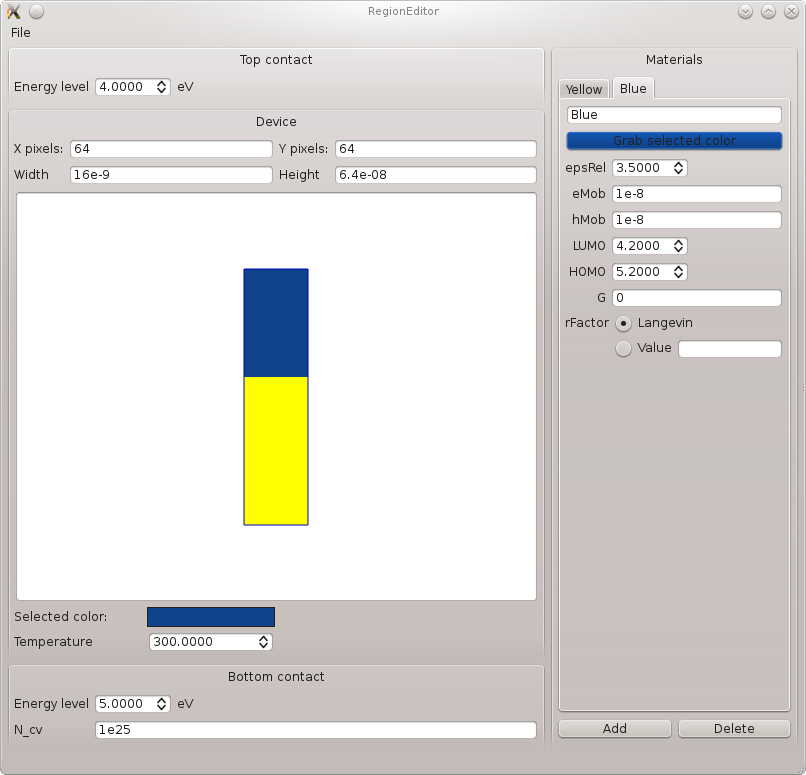Viewport: 806px width, 775px height.
Task: Click the yellow region in device canvas
Action: [x=276, y=450]
